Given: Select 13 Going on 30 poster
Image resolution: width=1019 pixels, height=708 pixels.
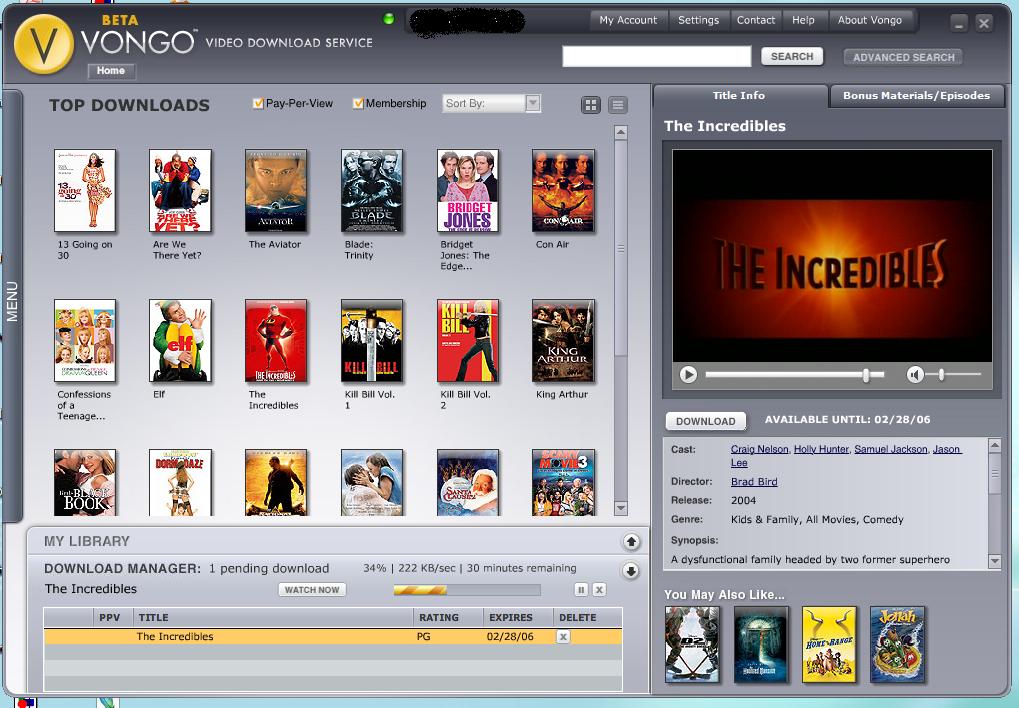Looking at the screenshot, I should pyautogui.click(x=85, y=190).
